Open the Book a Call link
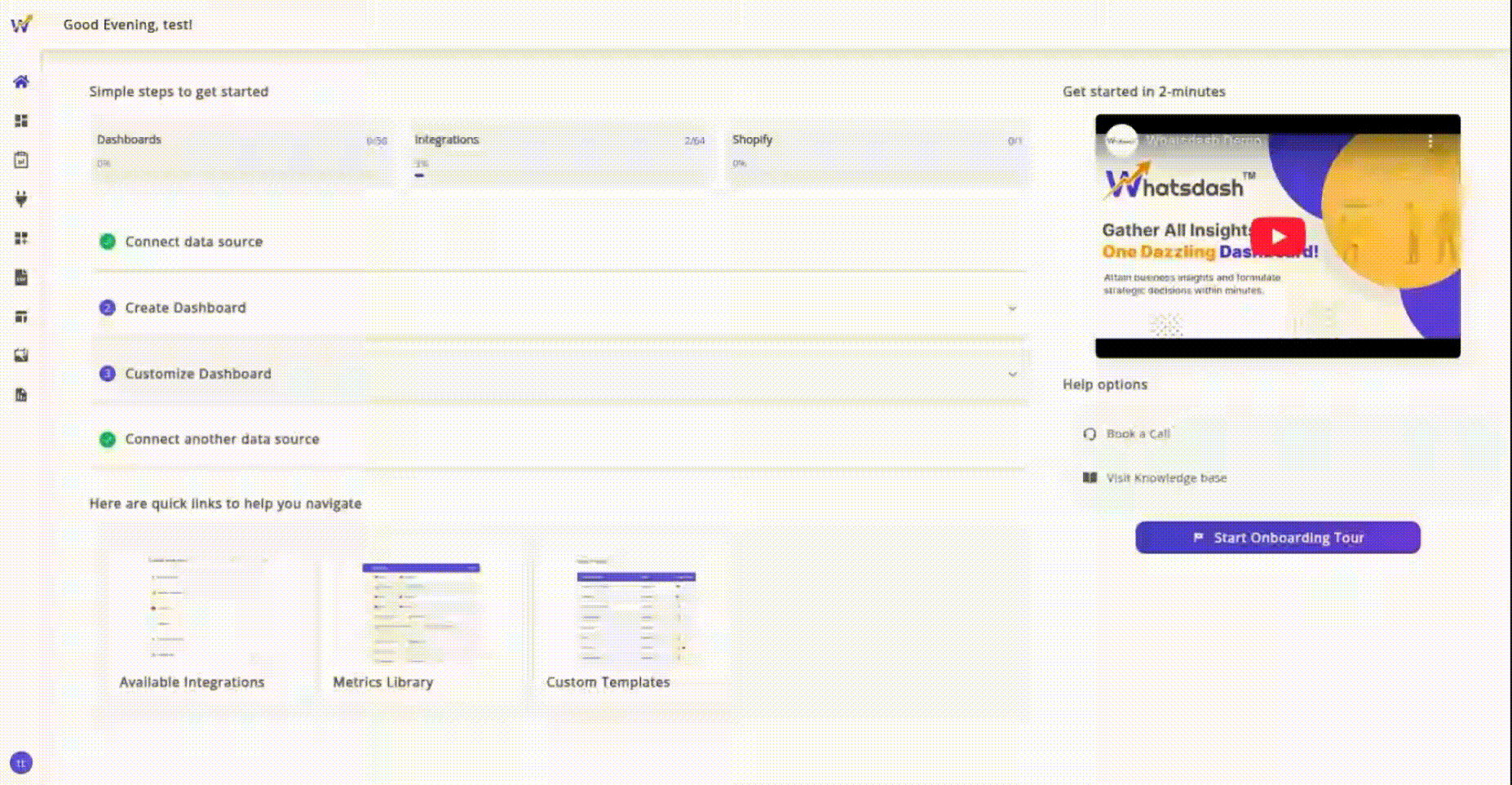 coord(1138,434)
